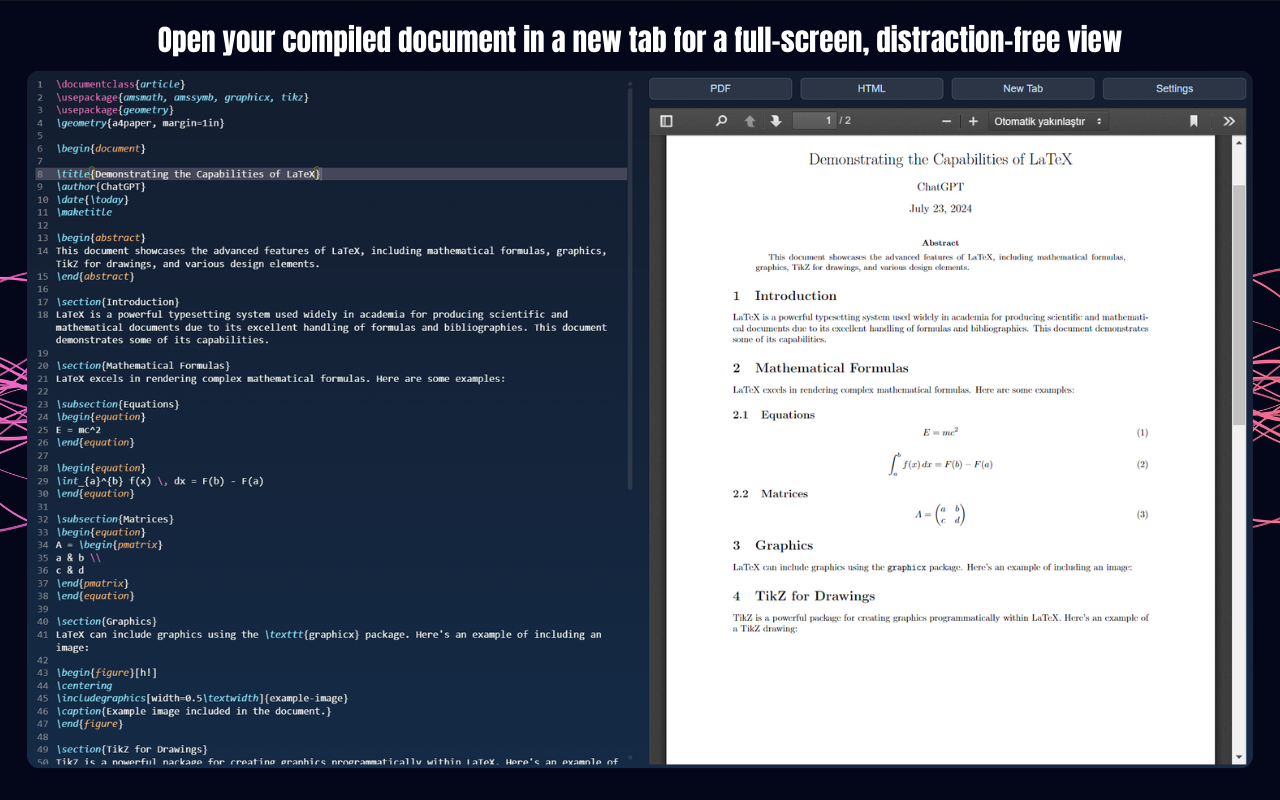Zoom out with the minus icon
The height and width of the screenshot is (800, 1280).
[947, 121]
